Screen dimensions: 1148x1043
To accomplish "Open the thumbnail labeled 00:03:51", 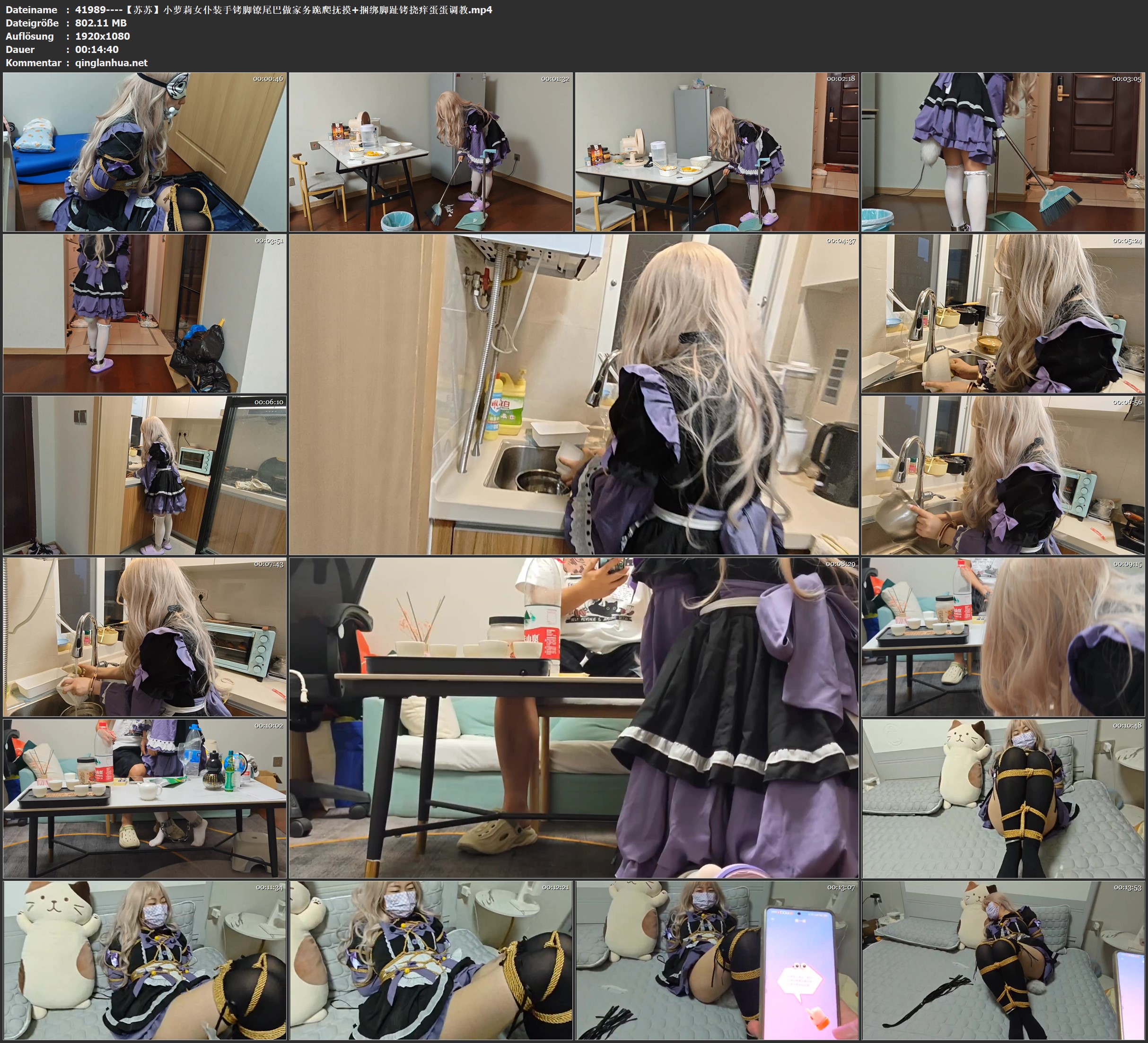I will coord(145,313).
